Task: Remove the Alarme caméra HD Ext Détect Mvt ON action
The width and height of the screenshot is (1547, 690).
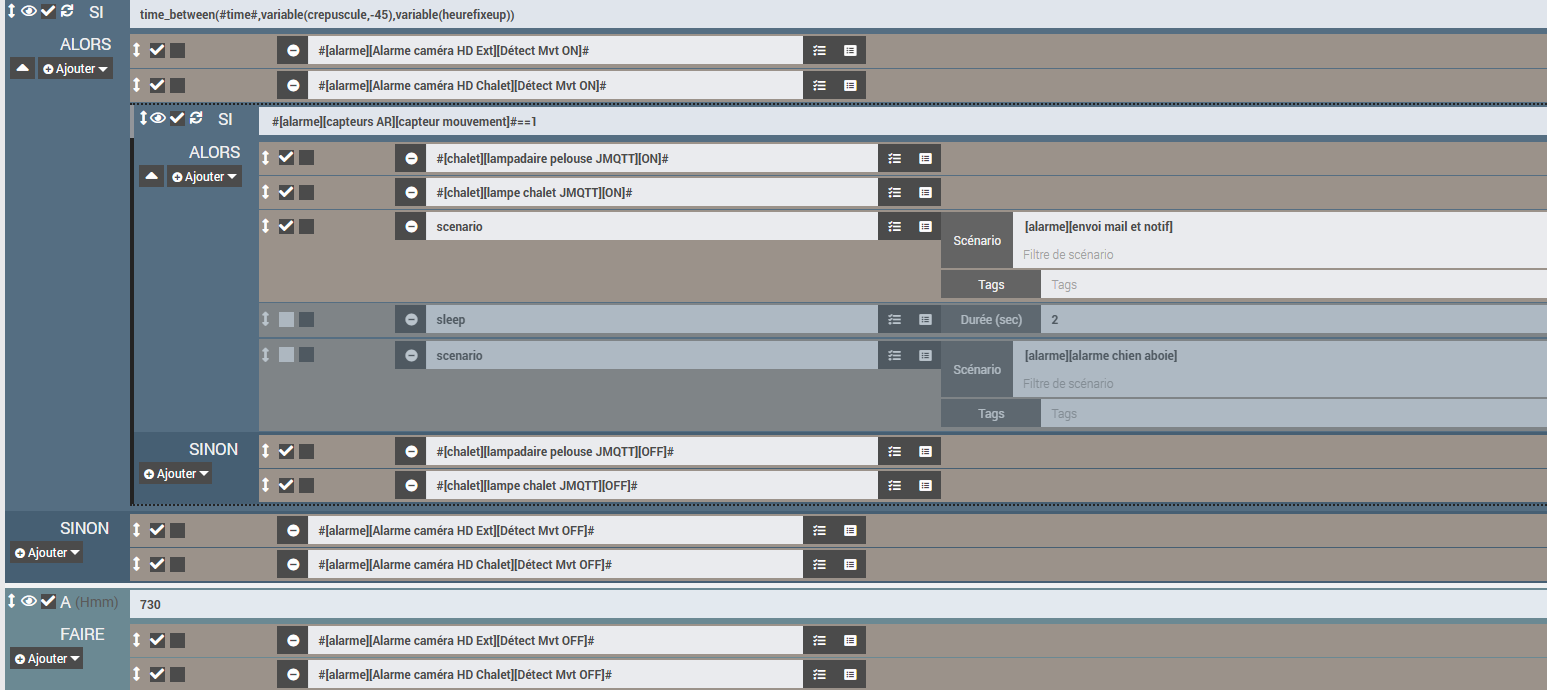Action: coord(293,50)
